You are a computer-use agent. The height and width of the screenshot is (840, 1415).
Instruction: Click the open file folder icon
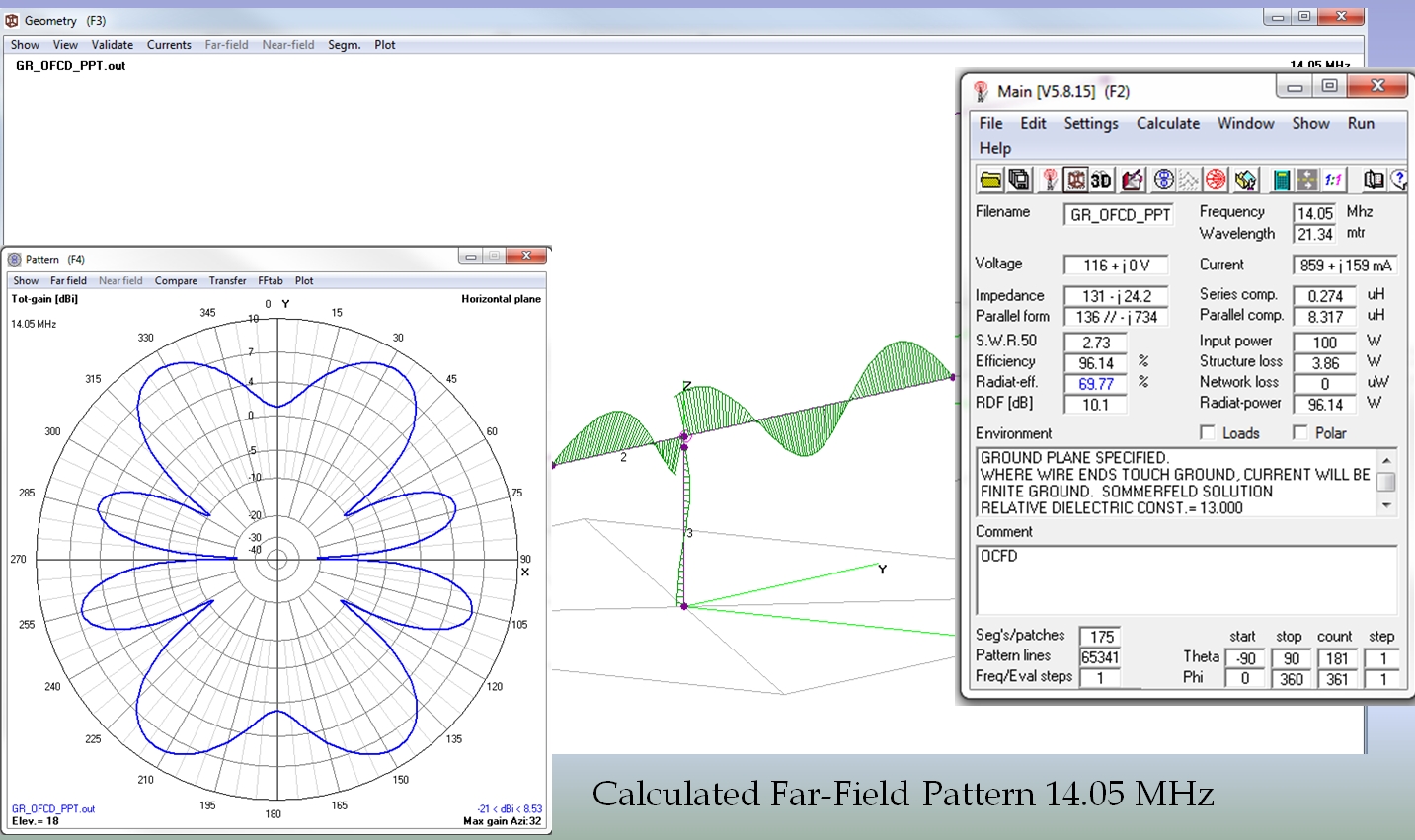(990, 180)
